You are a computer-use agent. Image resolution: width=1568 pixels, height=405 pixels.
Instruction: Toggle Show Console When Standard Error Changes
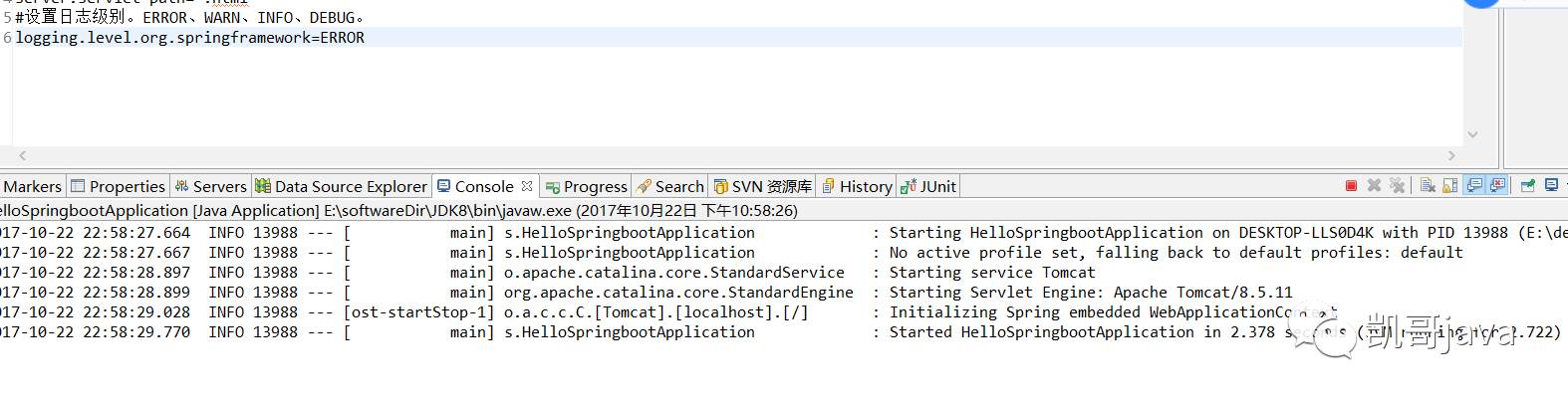click(1496, 185)
